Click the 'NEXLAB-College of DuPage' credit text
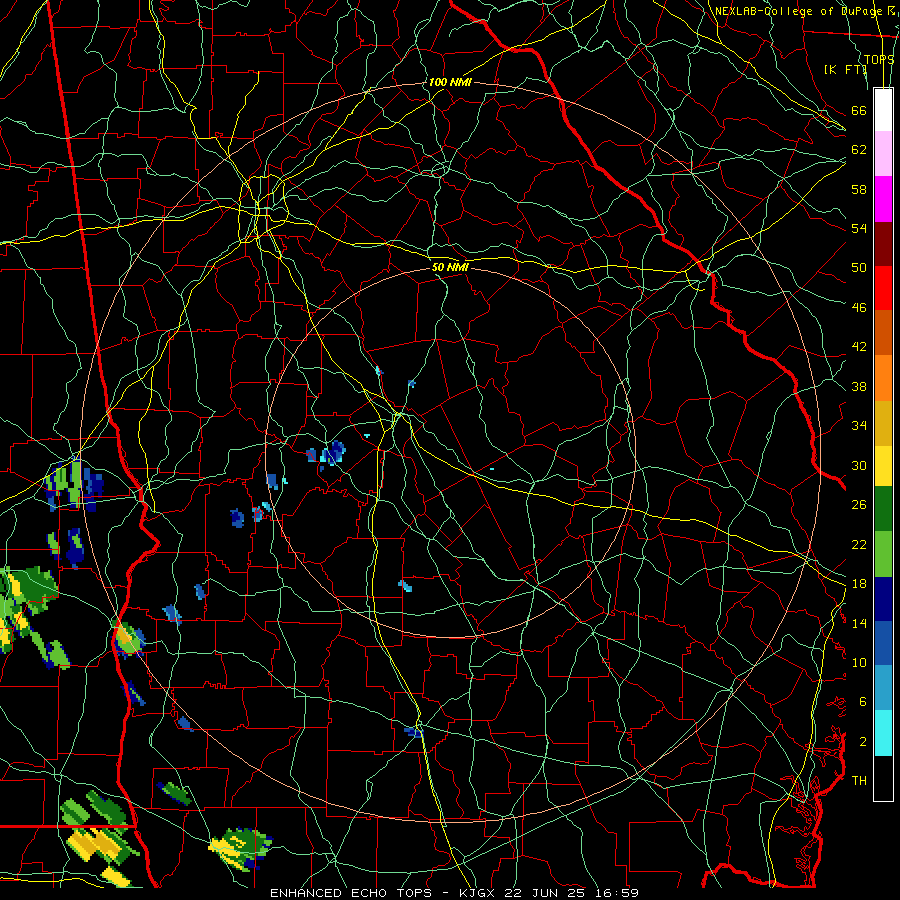Image resolution: width=900 pixels, height=900 pixels. point(798,11)
